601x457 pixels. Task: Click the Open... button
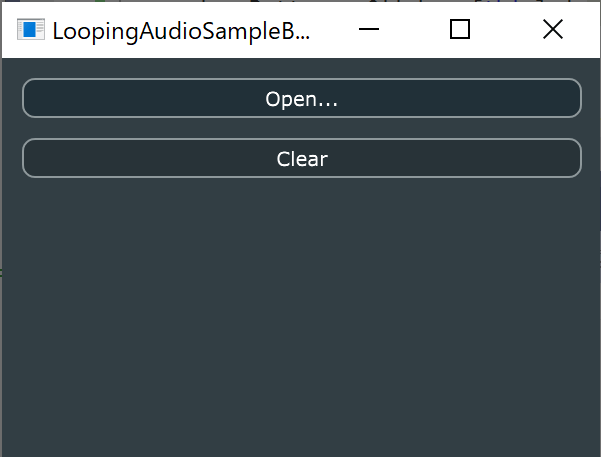pos(302,98)
